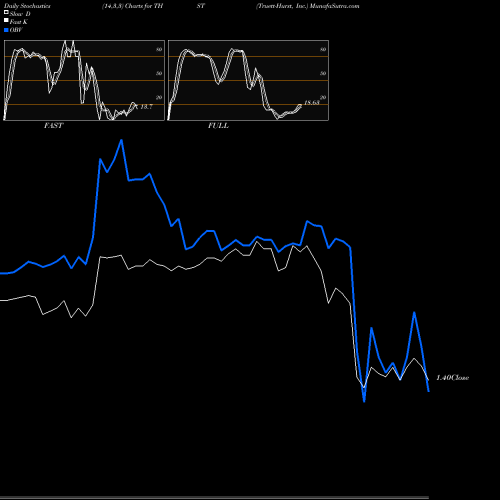The height and width of the screenshot is (500, 500).
Task: Click the 80 level label in FULL chart
Action: tap(323, 49)
